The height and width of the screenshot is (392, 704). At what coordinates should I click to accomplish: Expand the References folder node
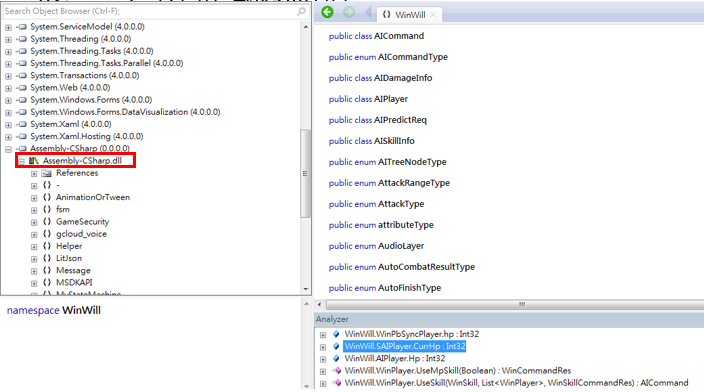[34, 174]
